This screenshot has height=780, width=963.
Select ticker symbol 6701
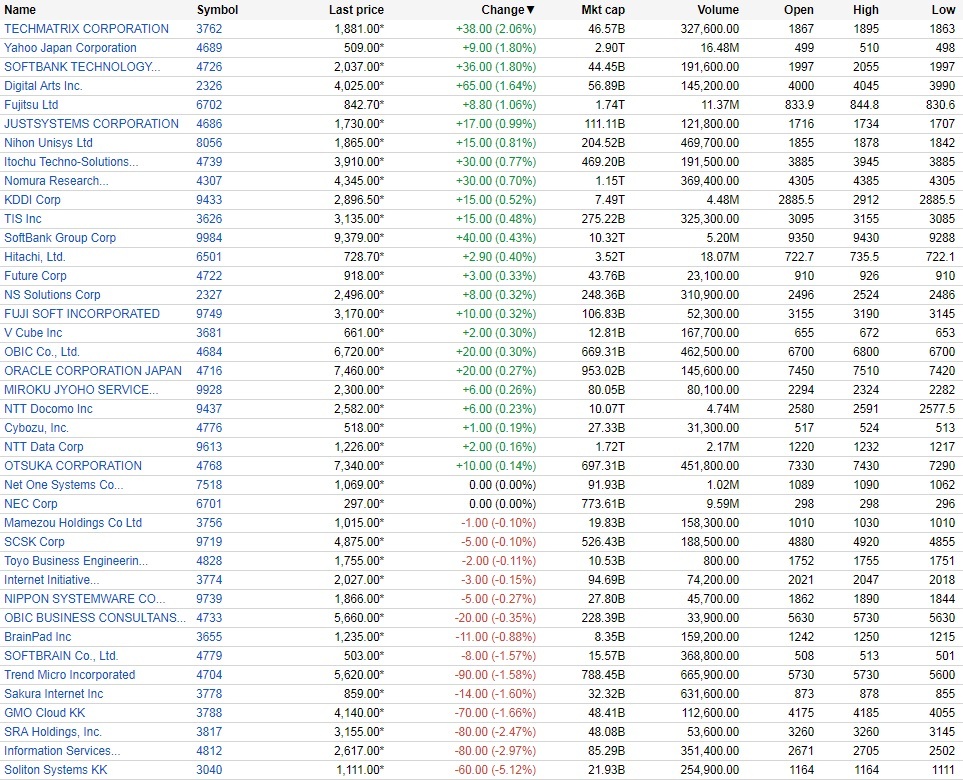[x=209, y=505]
